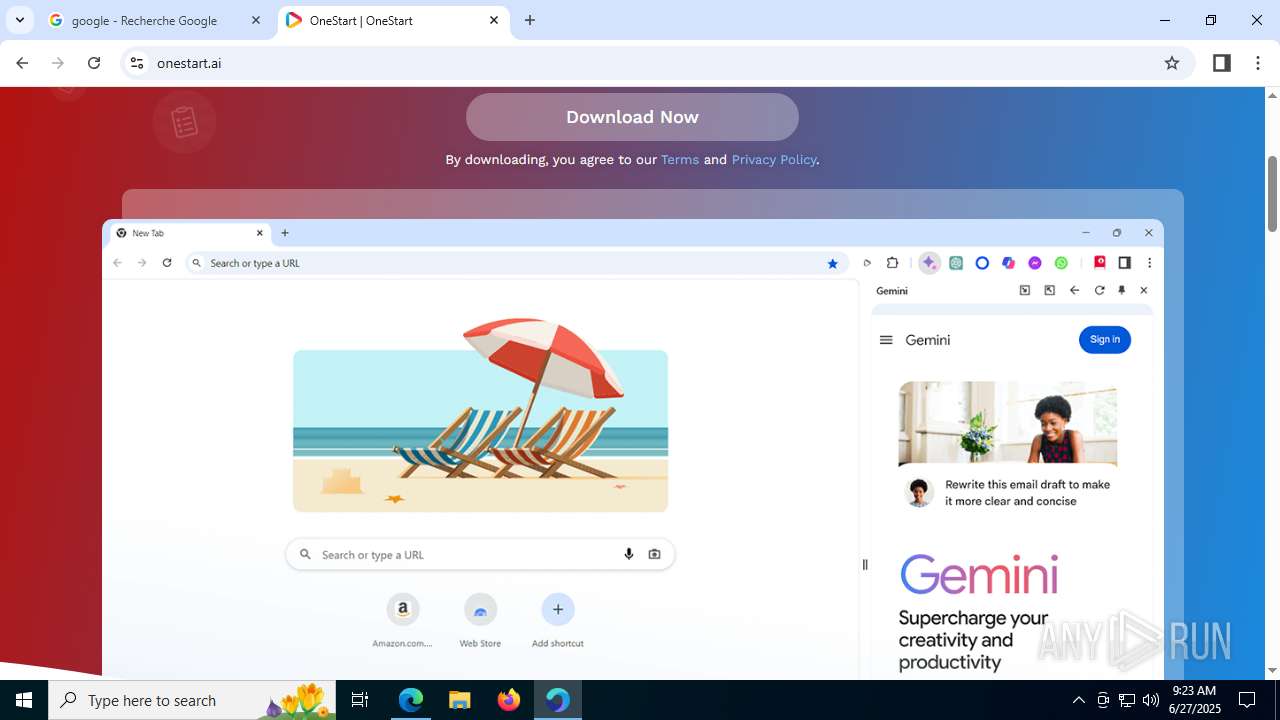
Task: Open a new tab in the main browser
Action: [x=530, y=20]
